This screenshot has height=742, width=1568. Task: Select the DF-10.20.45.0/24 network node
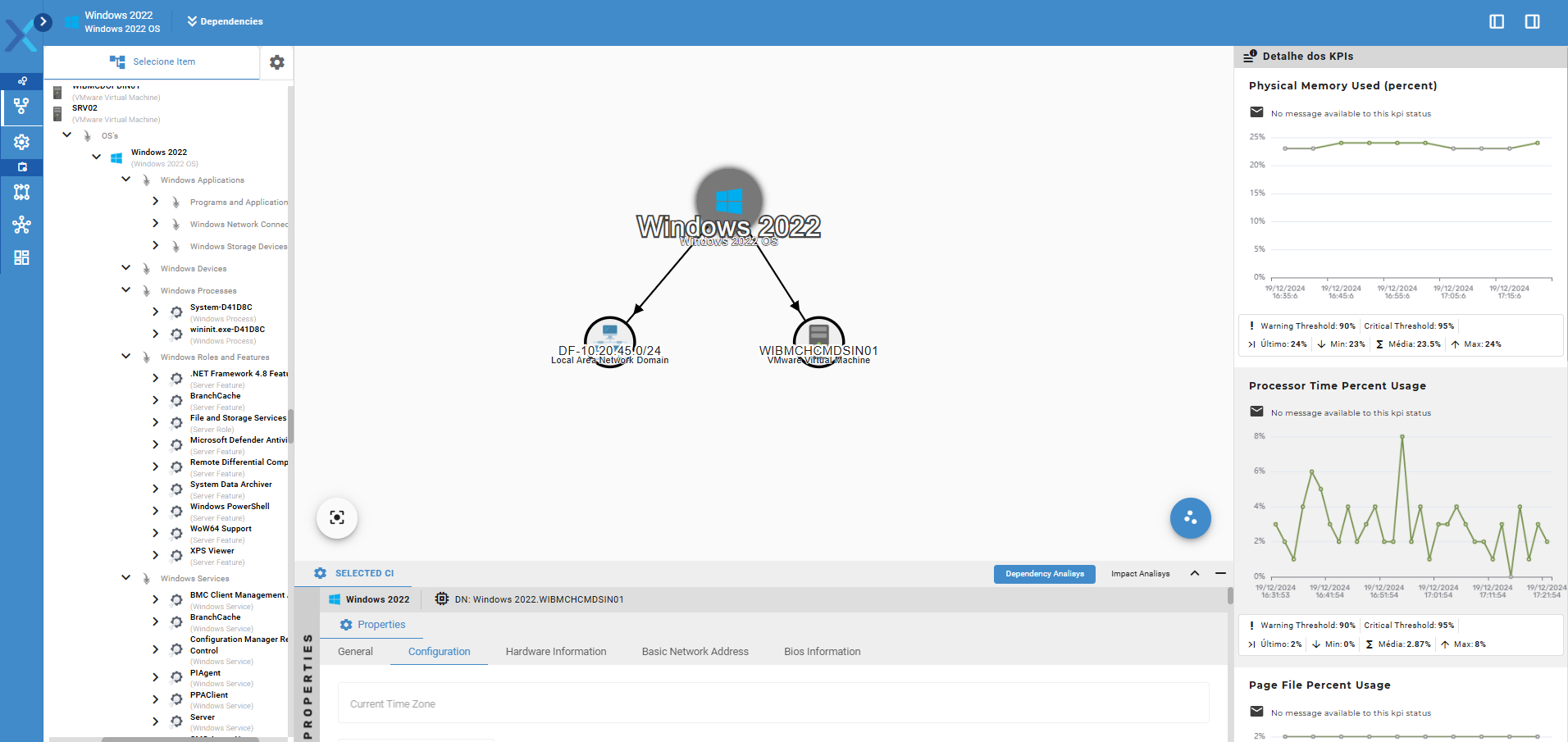click(609, 341)
